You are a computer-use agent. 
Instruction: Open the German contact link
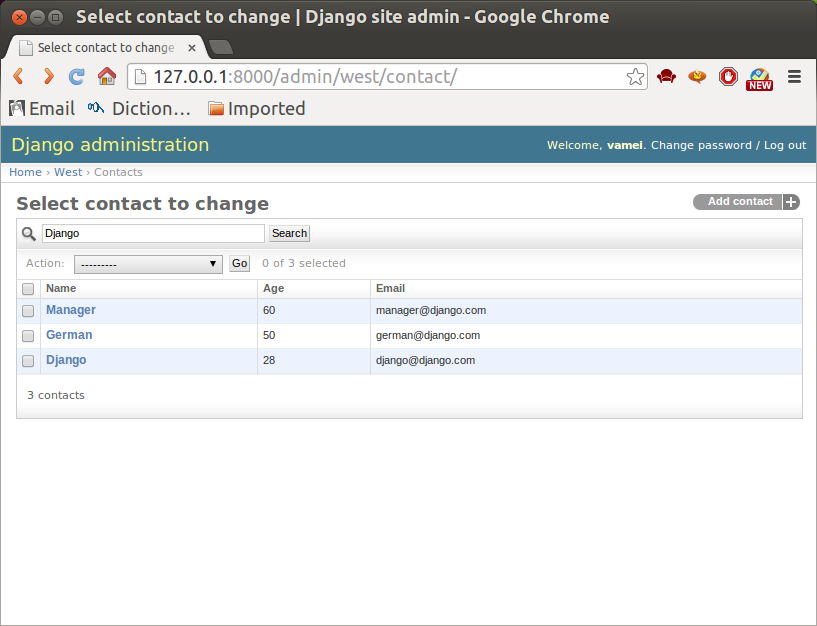pyautogui.click(x=69, y=335)
